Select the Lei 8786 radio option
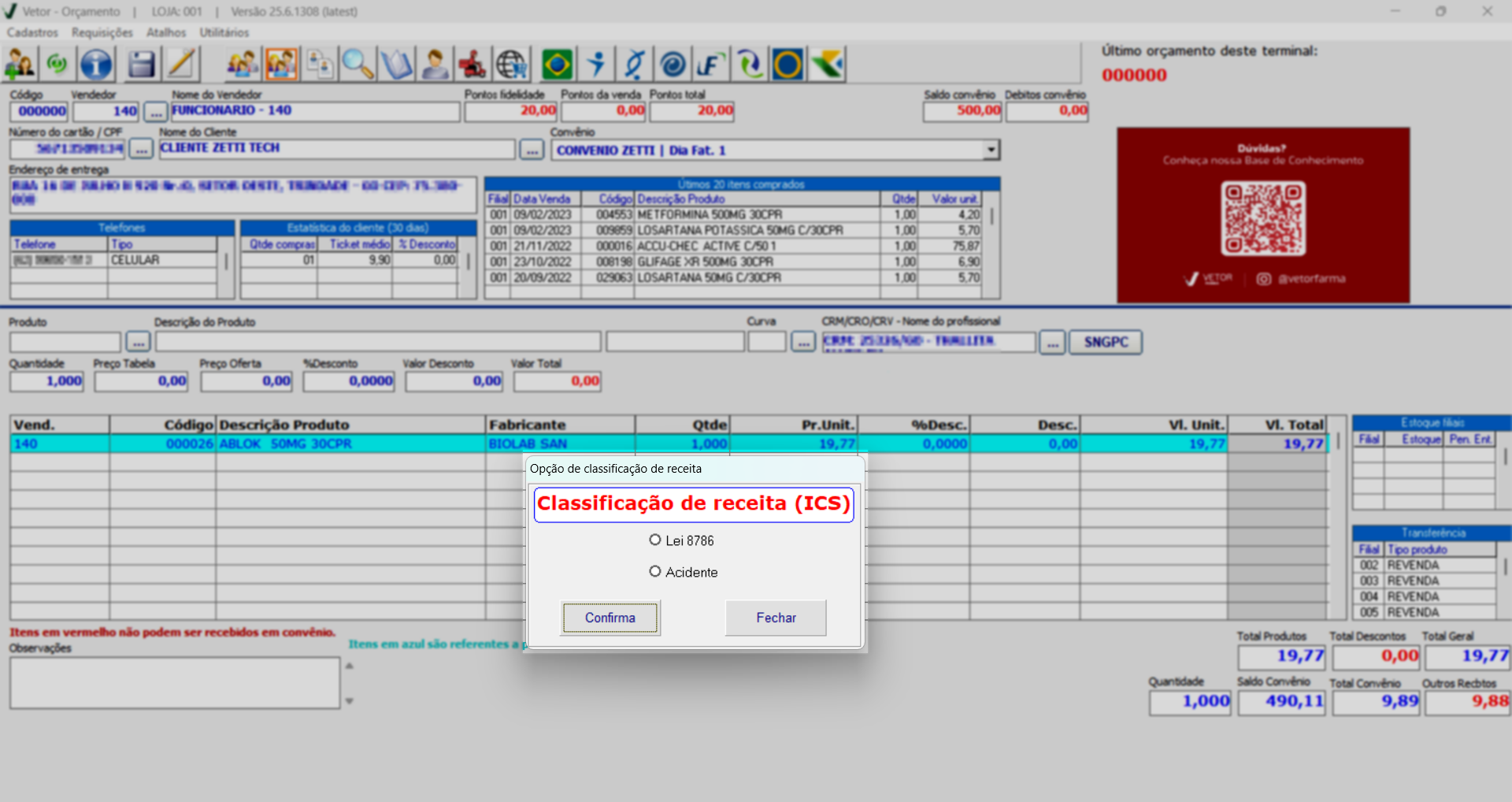This screenshot has width=1512, height=802. click(x=654, y=540)
